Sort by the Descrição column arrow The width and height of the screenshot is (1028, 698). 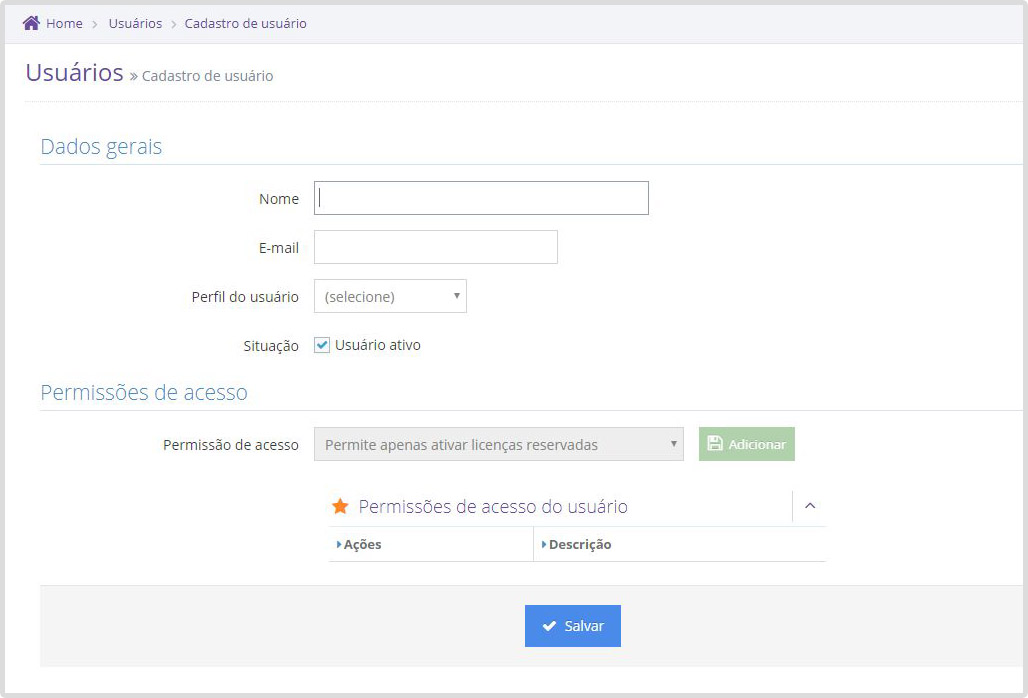(x=544, y=544)
